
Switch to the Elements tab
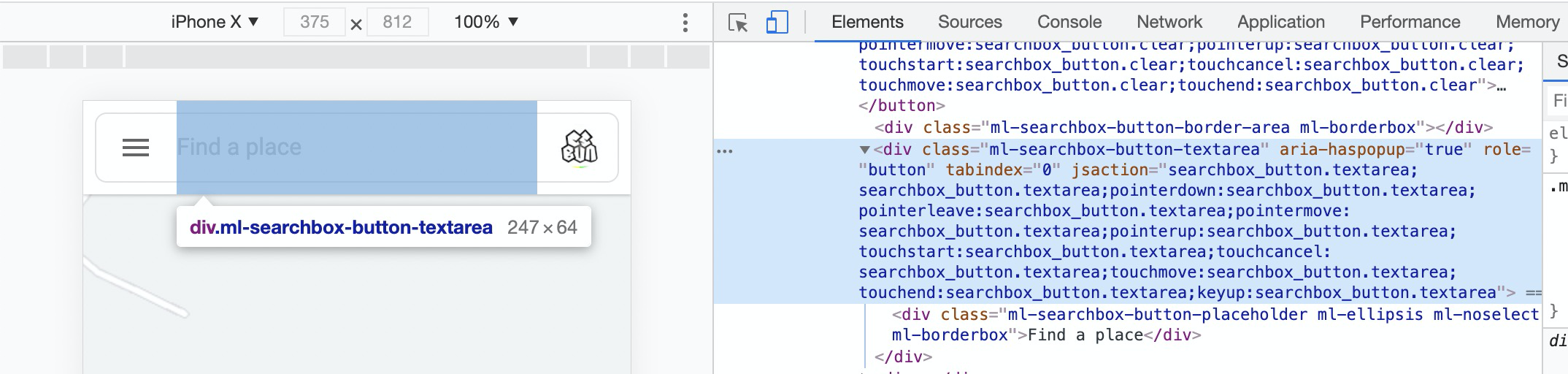867,22
